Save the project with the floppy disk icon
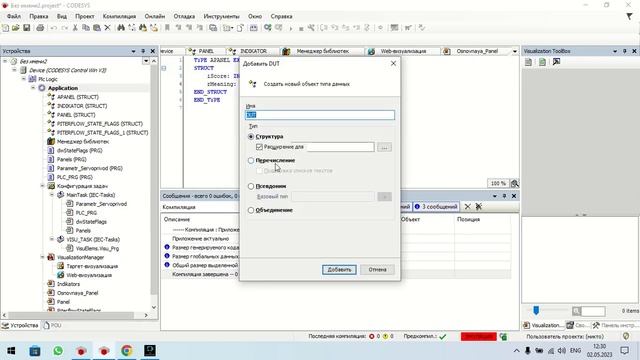Image resolution: width=640 pixels, height=360 pixels. coord(27,28)
